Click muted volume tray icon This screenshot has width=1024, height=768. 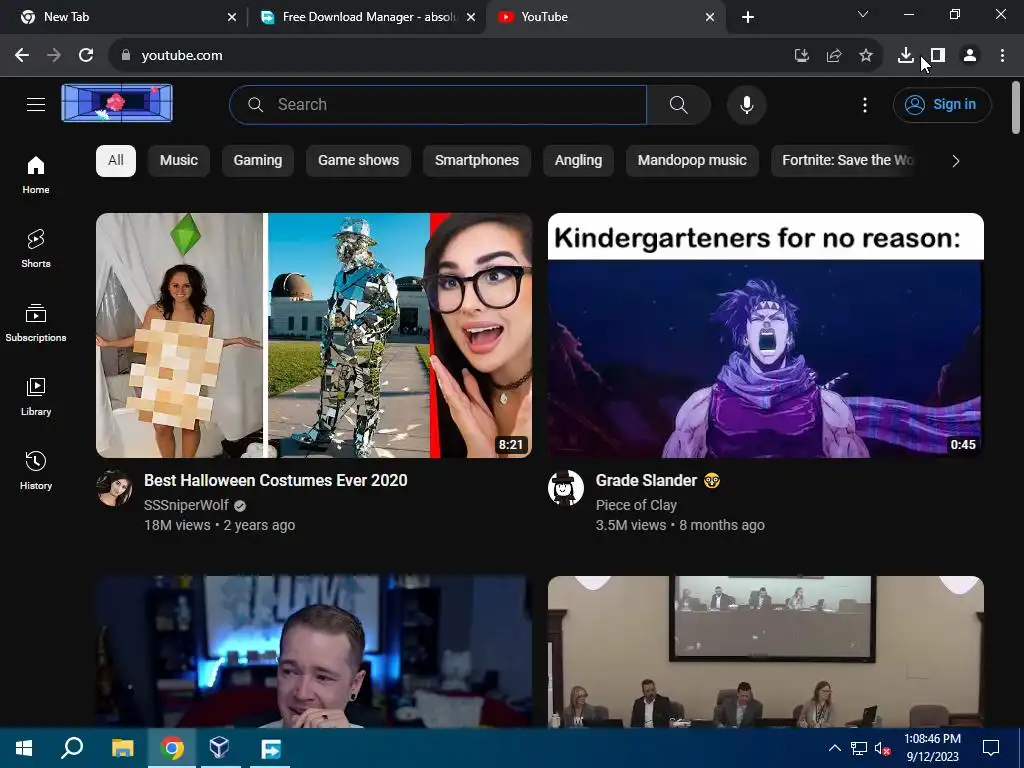tap(882, 748)
